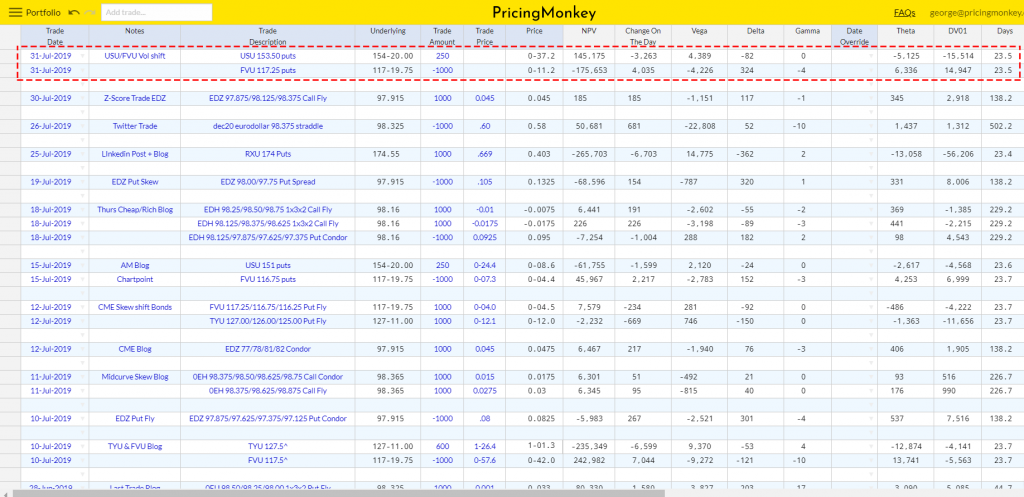1024x497 pixels.
Task: Select the 'Chartpoint' note cell
Action: [x=135, y=280]
